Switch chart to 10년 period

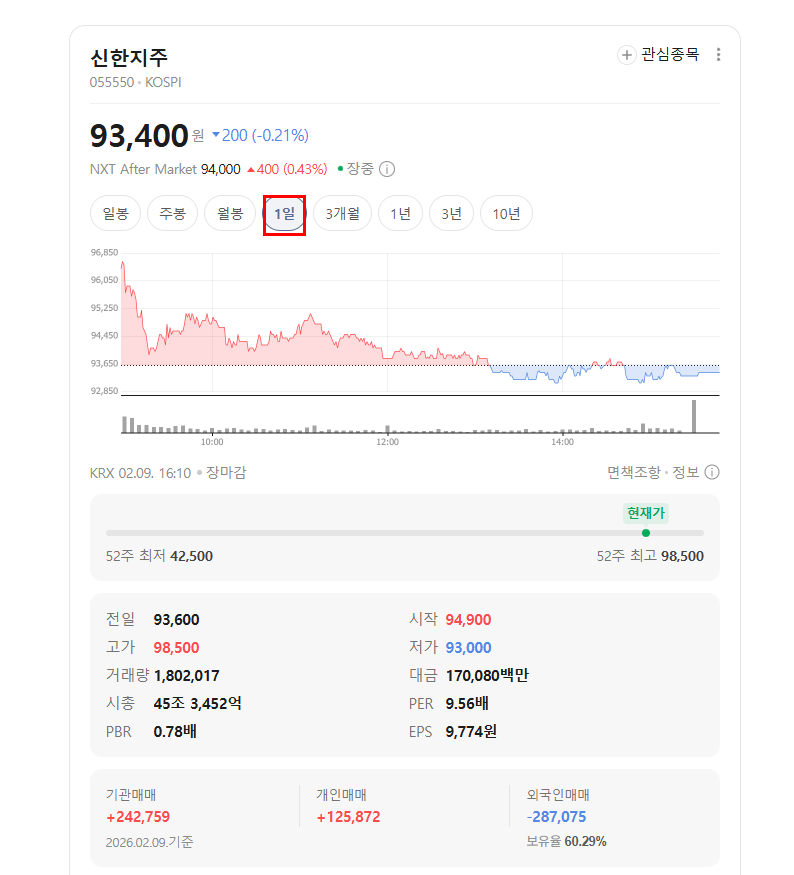point(506,213)
